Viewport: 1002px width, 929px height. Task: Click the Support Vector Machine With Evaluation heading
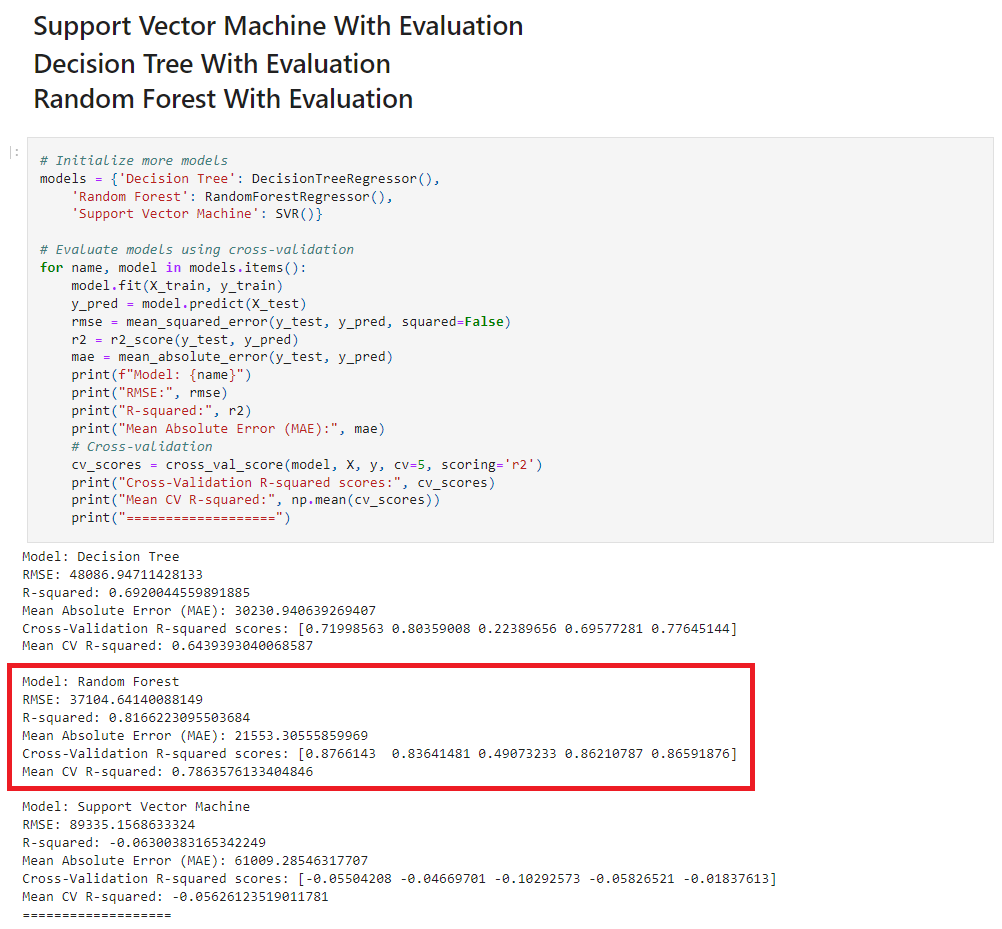coord(278,27)
